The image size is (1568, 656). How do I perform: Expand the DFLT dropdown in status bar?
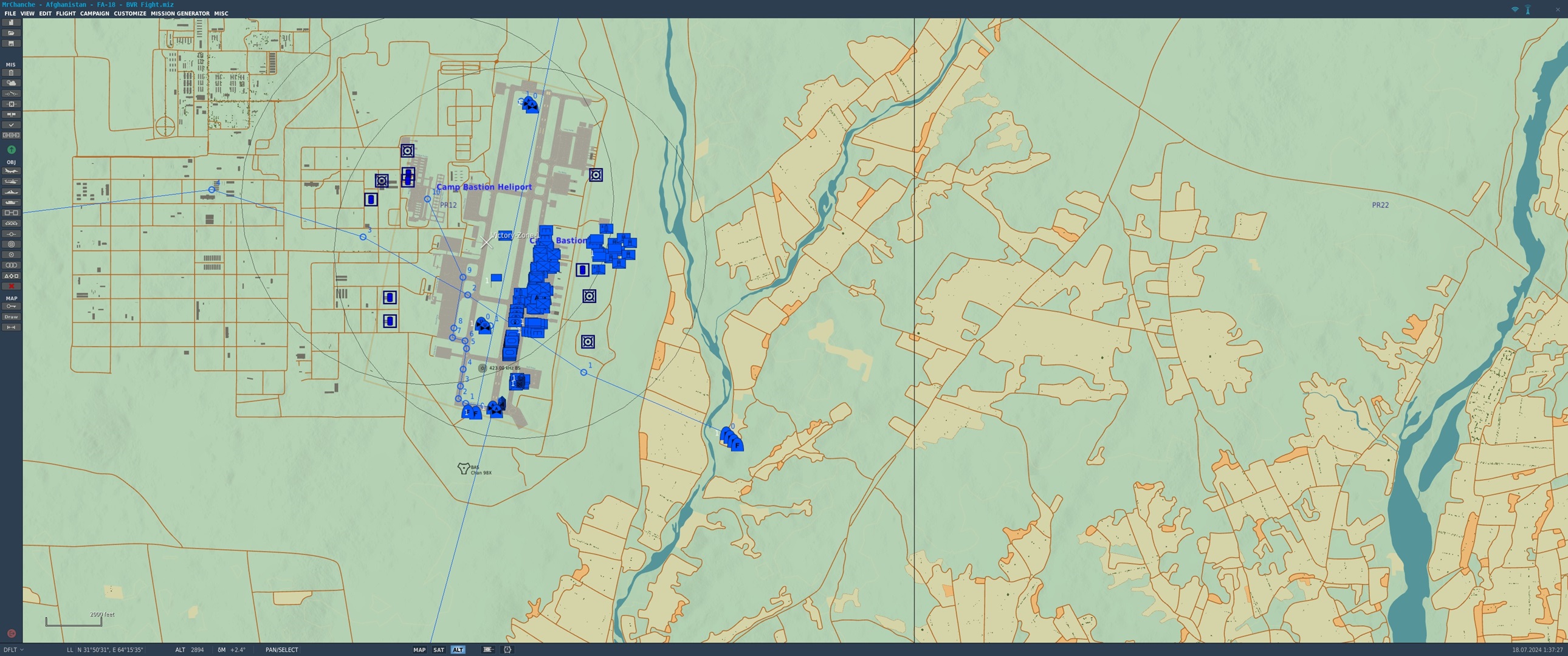[13, 650]
